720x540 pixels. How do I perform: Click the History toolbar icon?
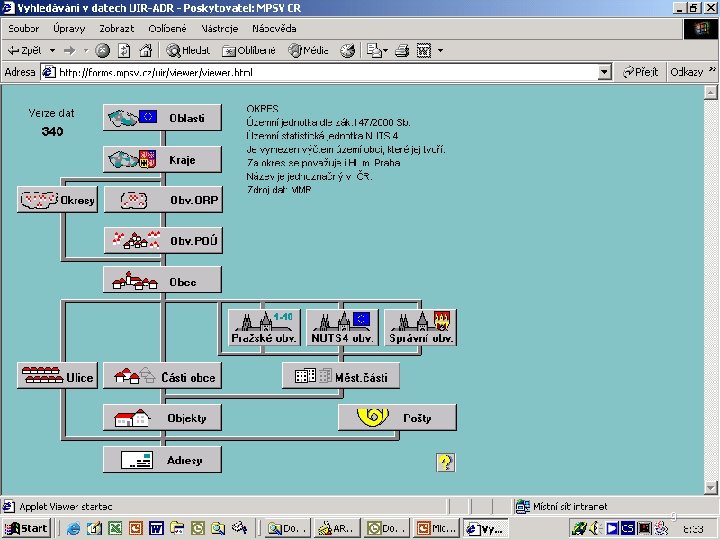pos(348,51)
